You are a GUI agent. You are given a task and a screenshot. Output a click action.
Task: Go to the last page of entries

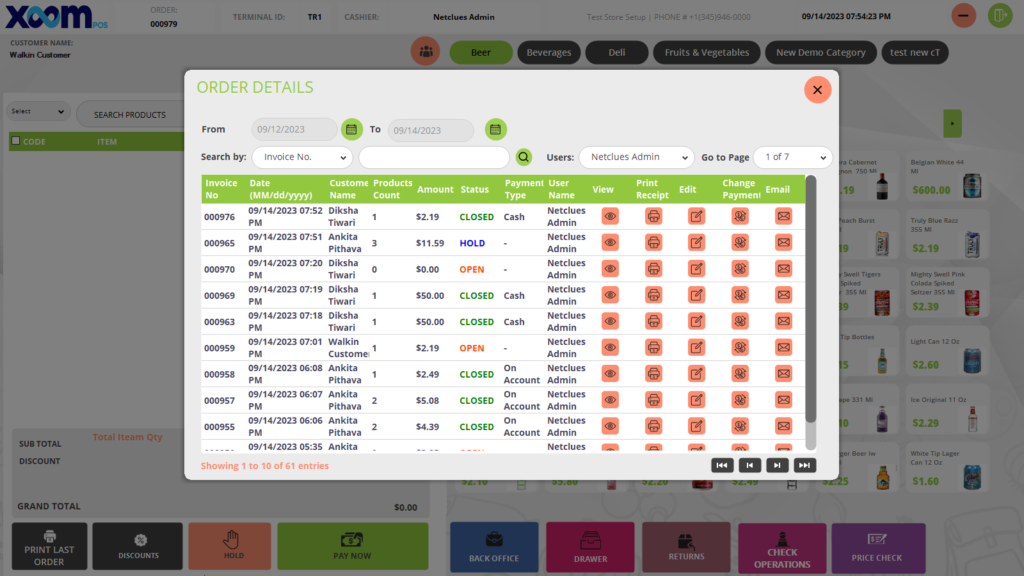tap(804, 465)
